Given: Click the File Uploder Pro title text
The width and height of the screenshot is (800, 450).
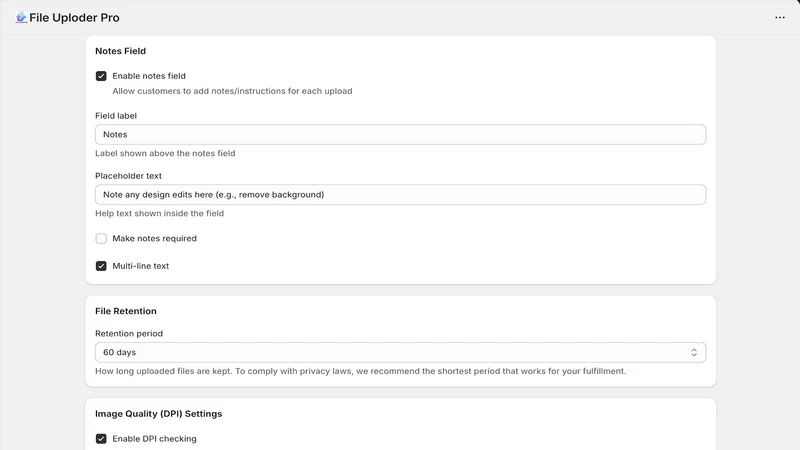Looking at the screenshot, I should (x=74, y=18).
